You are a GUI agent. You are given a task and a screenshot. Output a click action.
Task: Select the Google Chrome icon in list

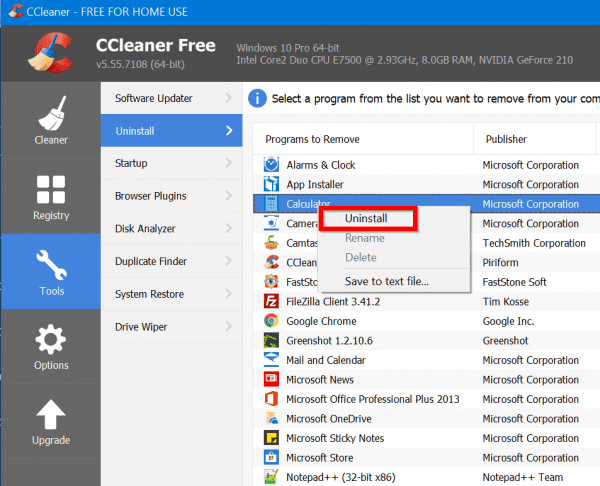(270, 321)
